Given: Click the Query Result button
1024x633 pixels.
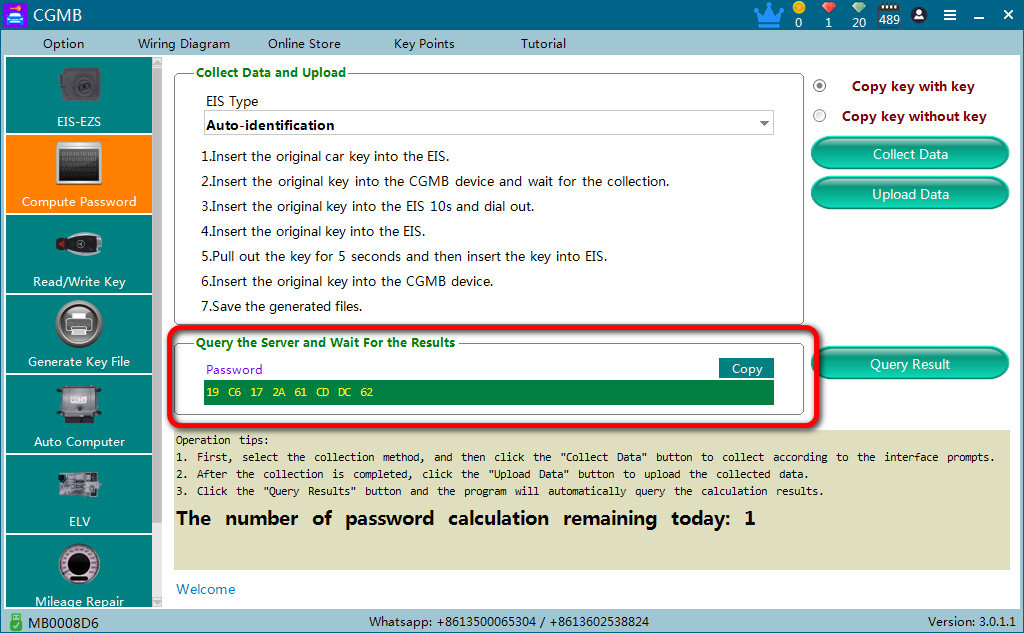Looking at the screenshot, I should (910, 364).
